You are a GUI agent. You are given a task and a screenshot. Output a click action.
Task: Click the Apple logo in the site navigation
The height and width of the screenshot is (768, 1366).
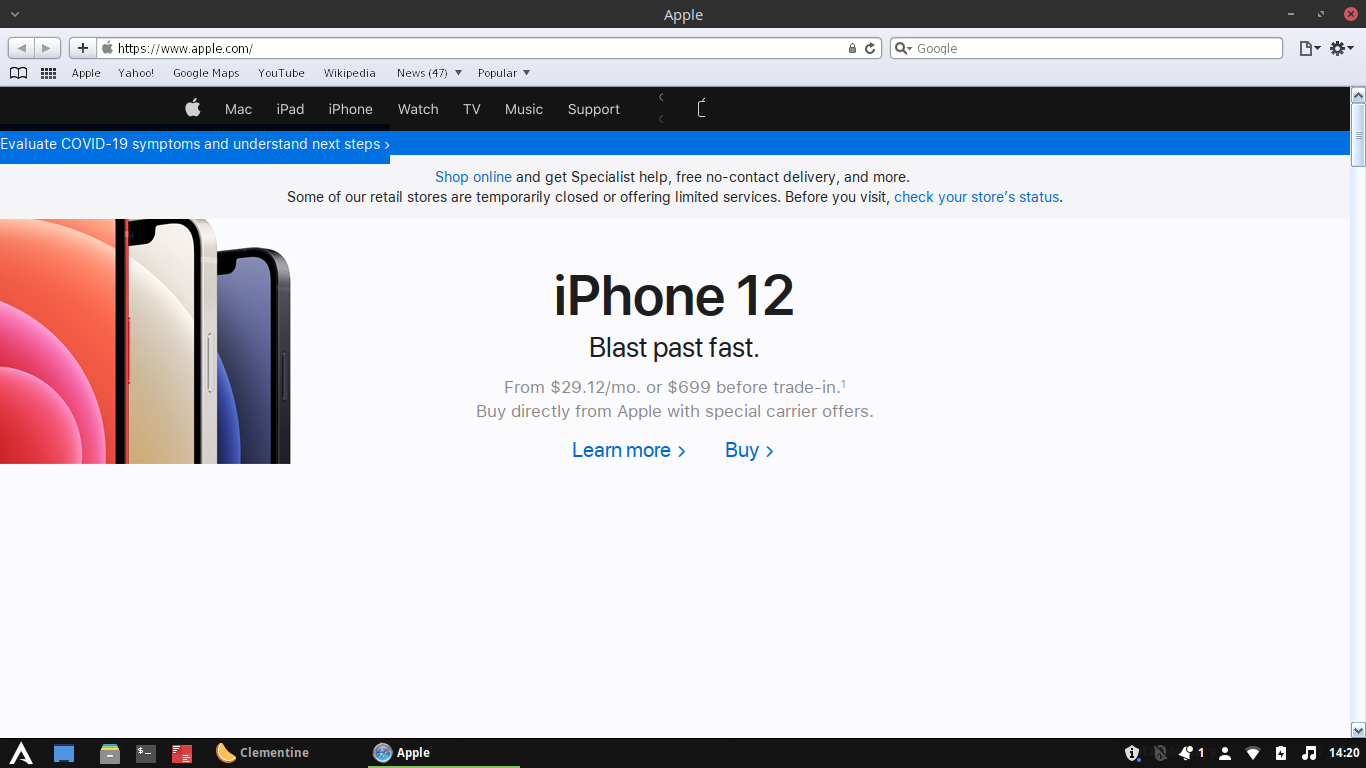click(193, 108)
